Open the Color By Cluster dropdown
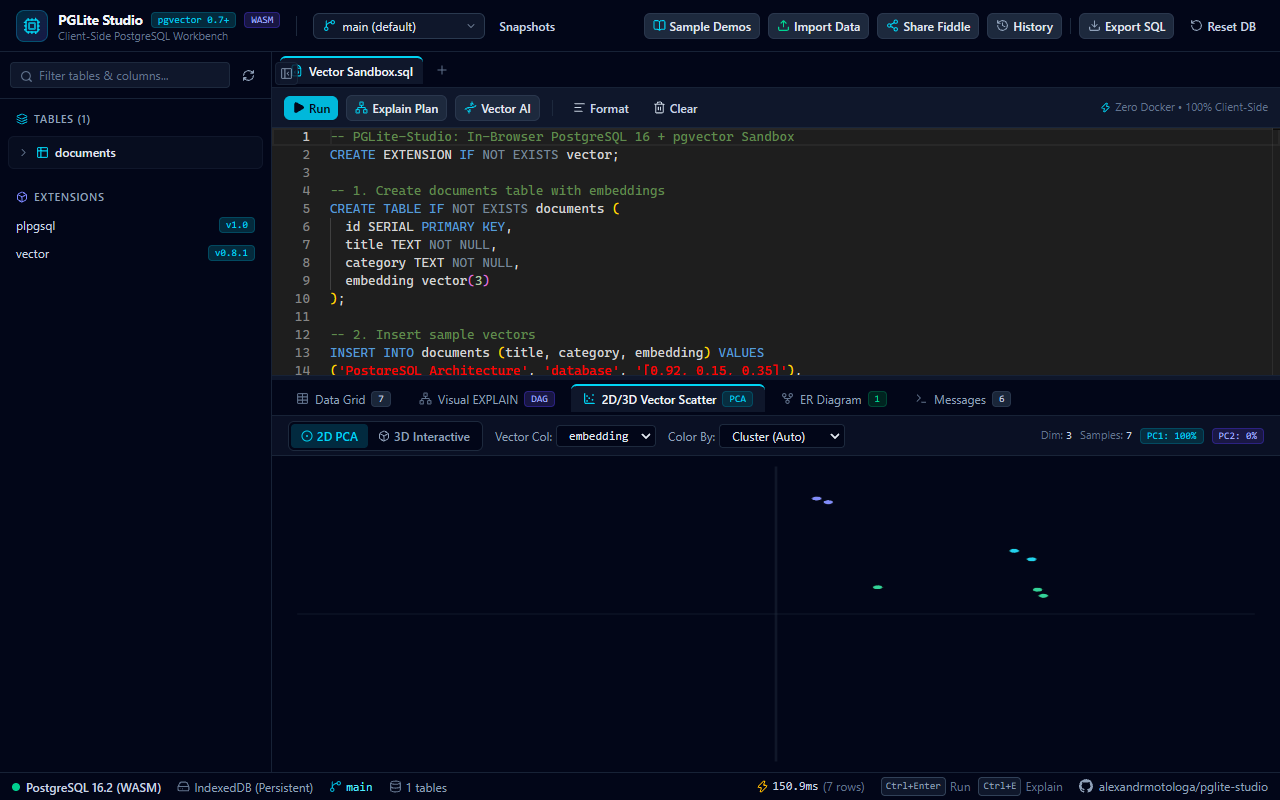The image size is (1280, 800). click(x=782, y=436)
